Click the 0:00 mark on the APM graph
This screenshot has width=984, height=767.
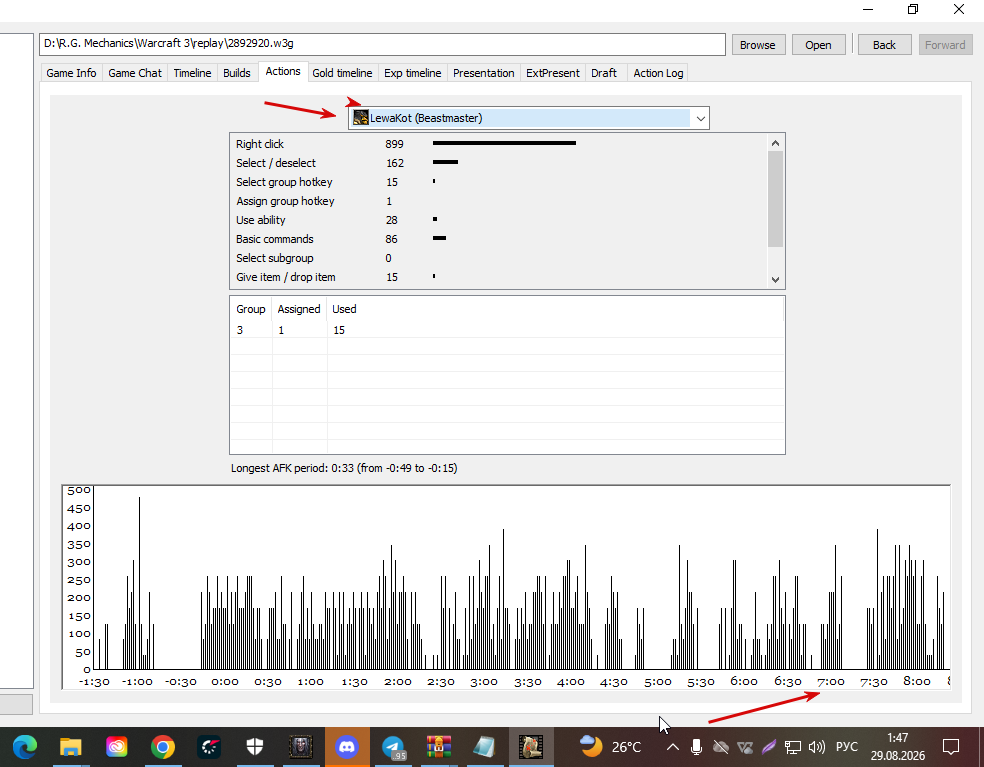coord(225,682)
